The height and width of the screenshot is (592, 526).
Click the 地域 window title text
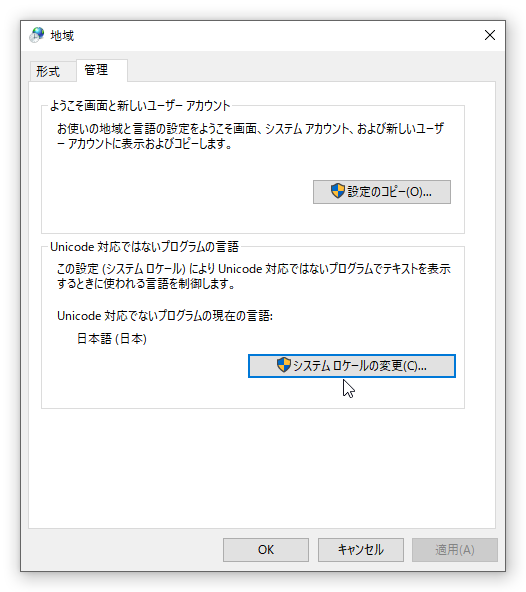62,36
